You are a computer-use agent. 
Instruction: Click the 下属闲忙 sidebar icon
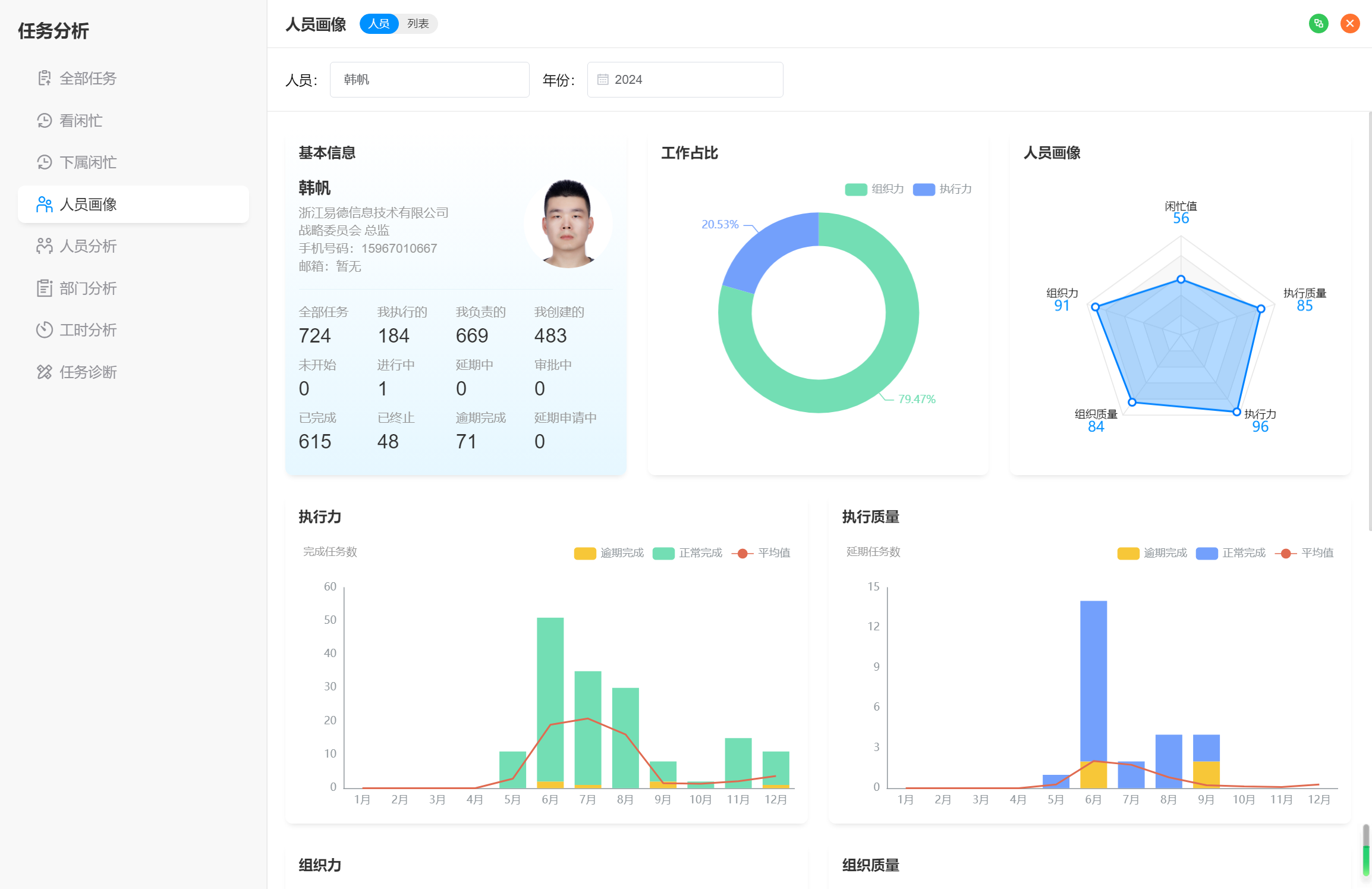pyautogui.click(x=44, y=162)
